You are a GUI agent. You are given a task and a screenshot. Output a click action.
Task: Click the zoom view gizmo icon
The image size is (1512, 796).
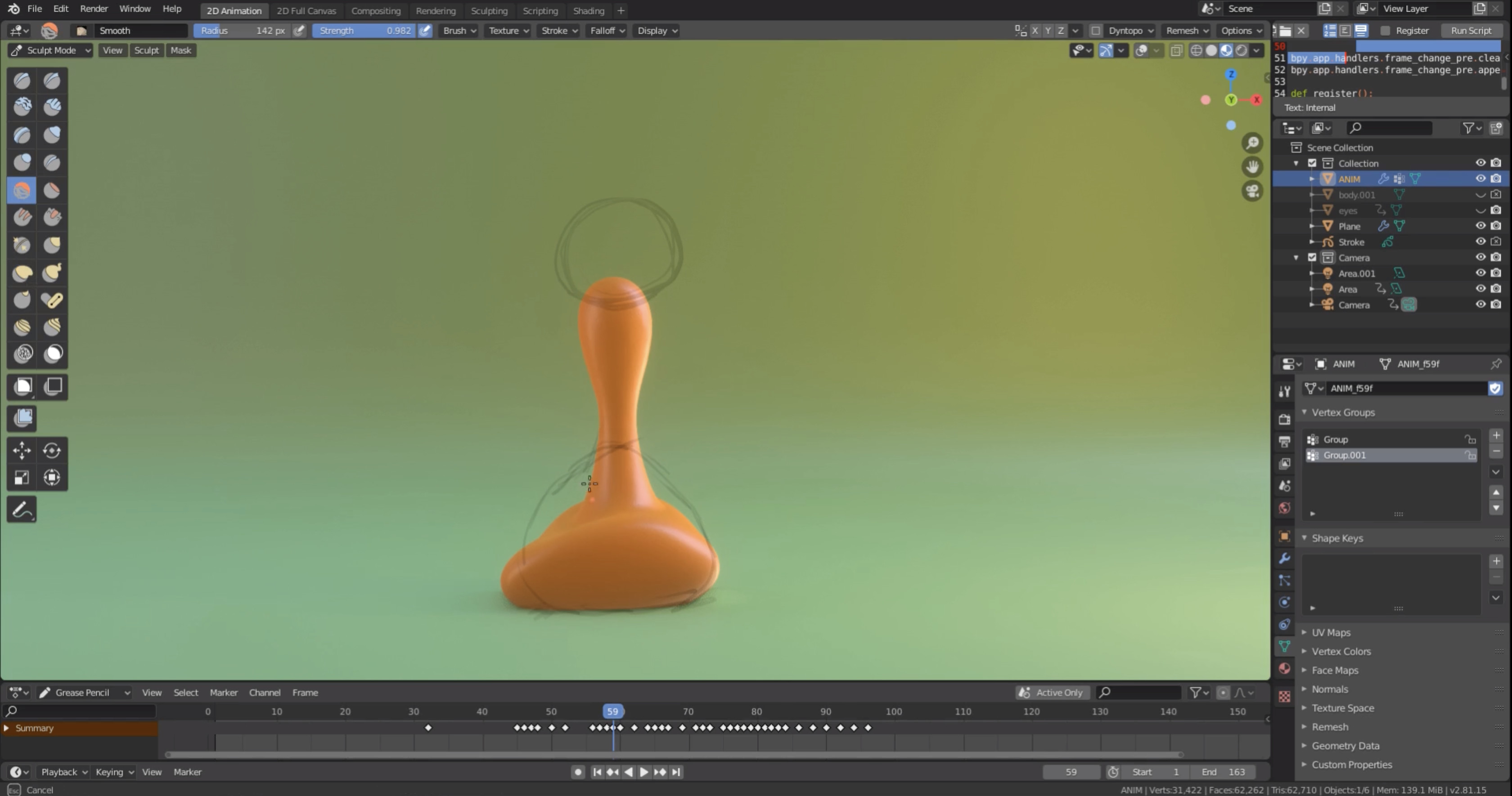pos(1252,143)
